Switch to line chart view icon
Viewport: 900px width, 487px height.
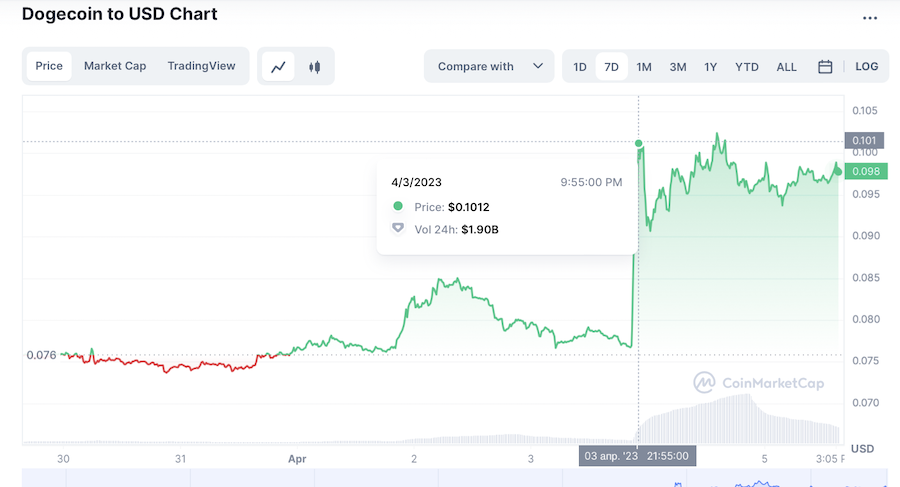tap(278, 67)
